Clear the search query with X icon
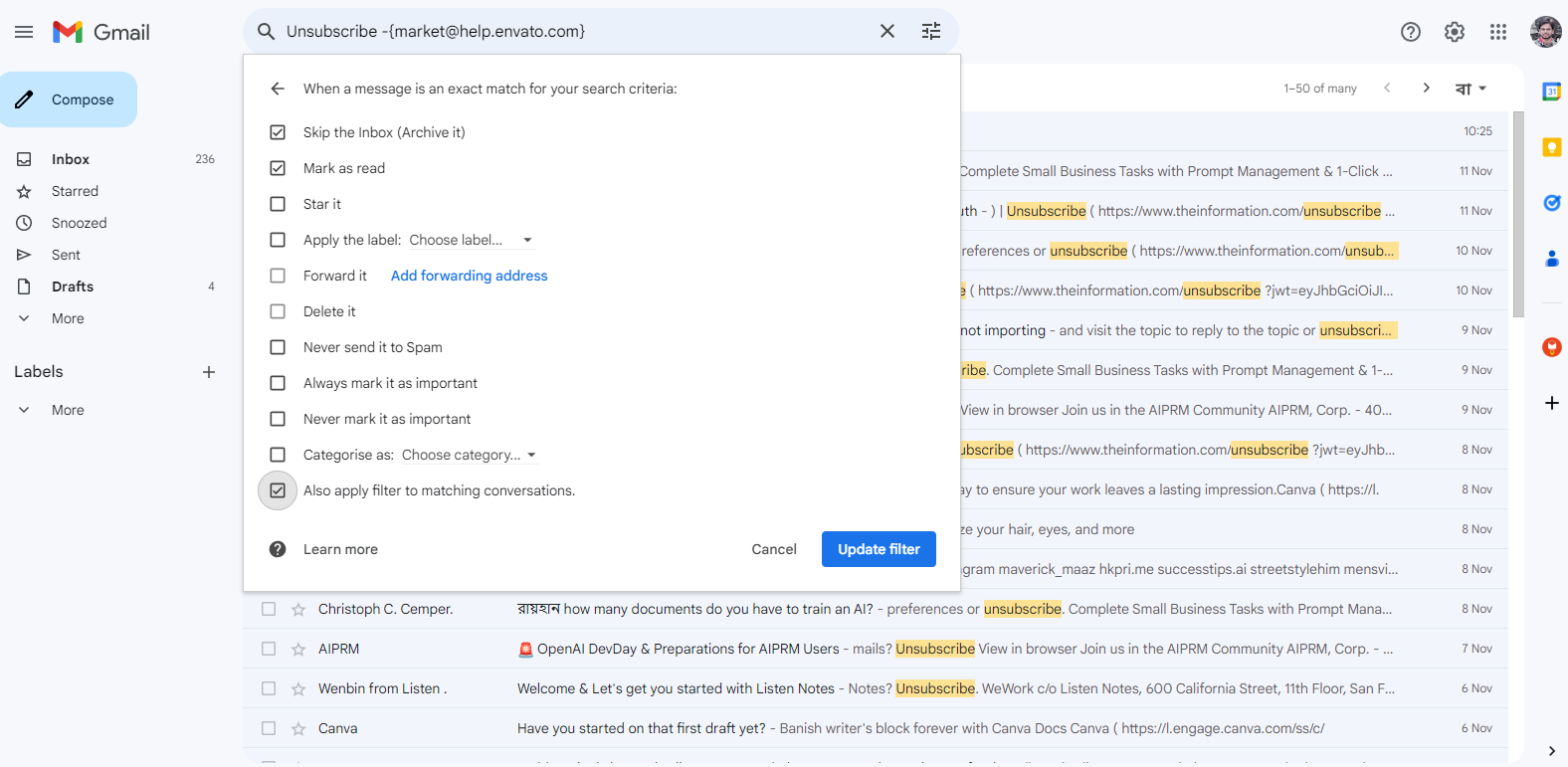1568x767 pixels. [x=887, y=31]
